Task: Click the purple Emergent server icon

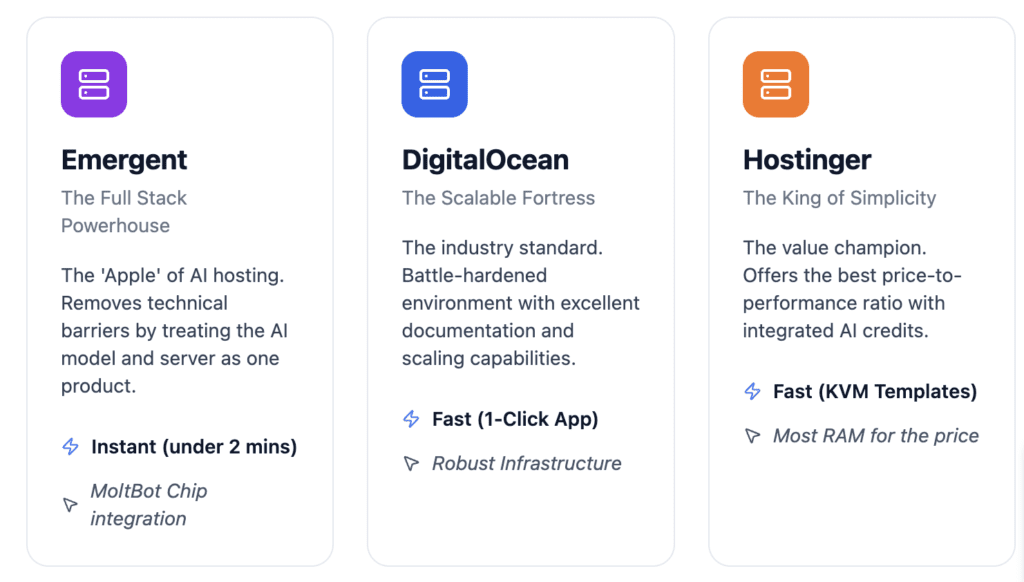Action: coord(93,84)
